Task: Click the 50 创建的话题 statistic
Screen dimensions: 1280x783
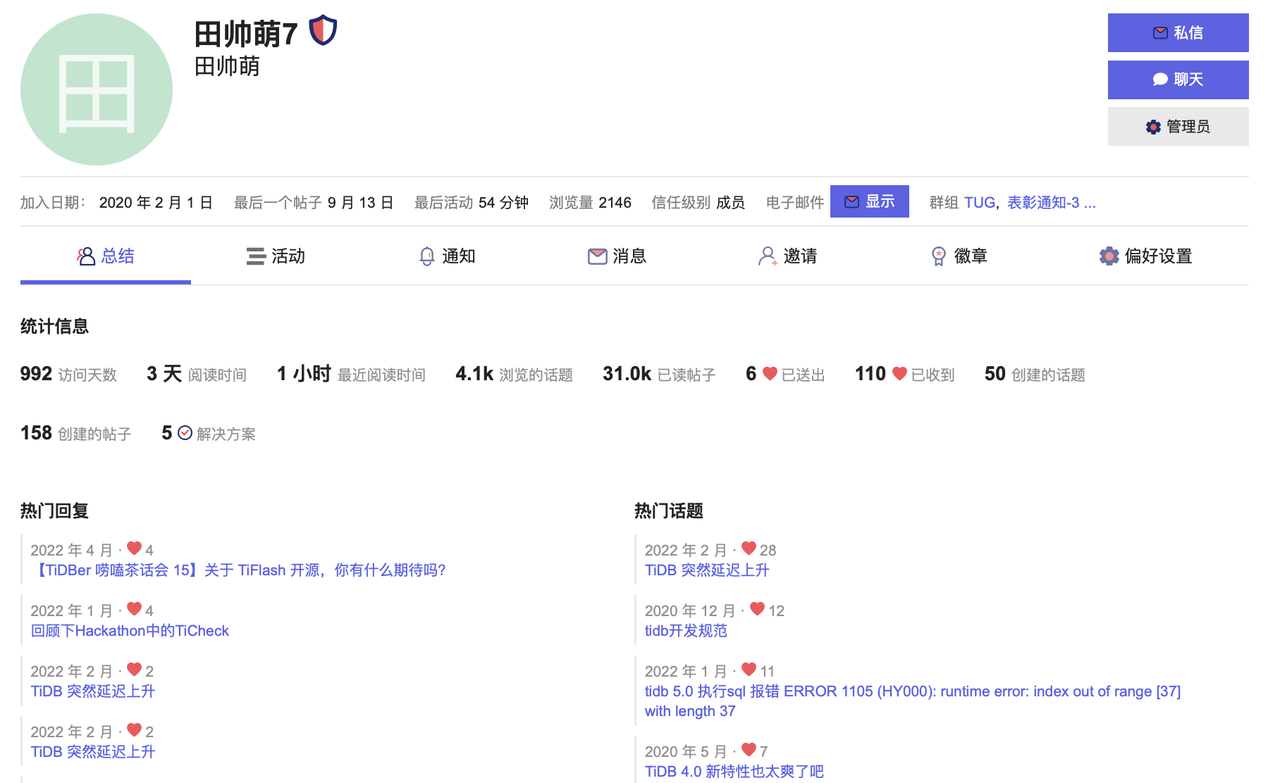Action: pyautogui.click(x=1035, y=374)
